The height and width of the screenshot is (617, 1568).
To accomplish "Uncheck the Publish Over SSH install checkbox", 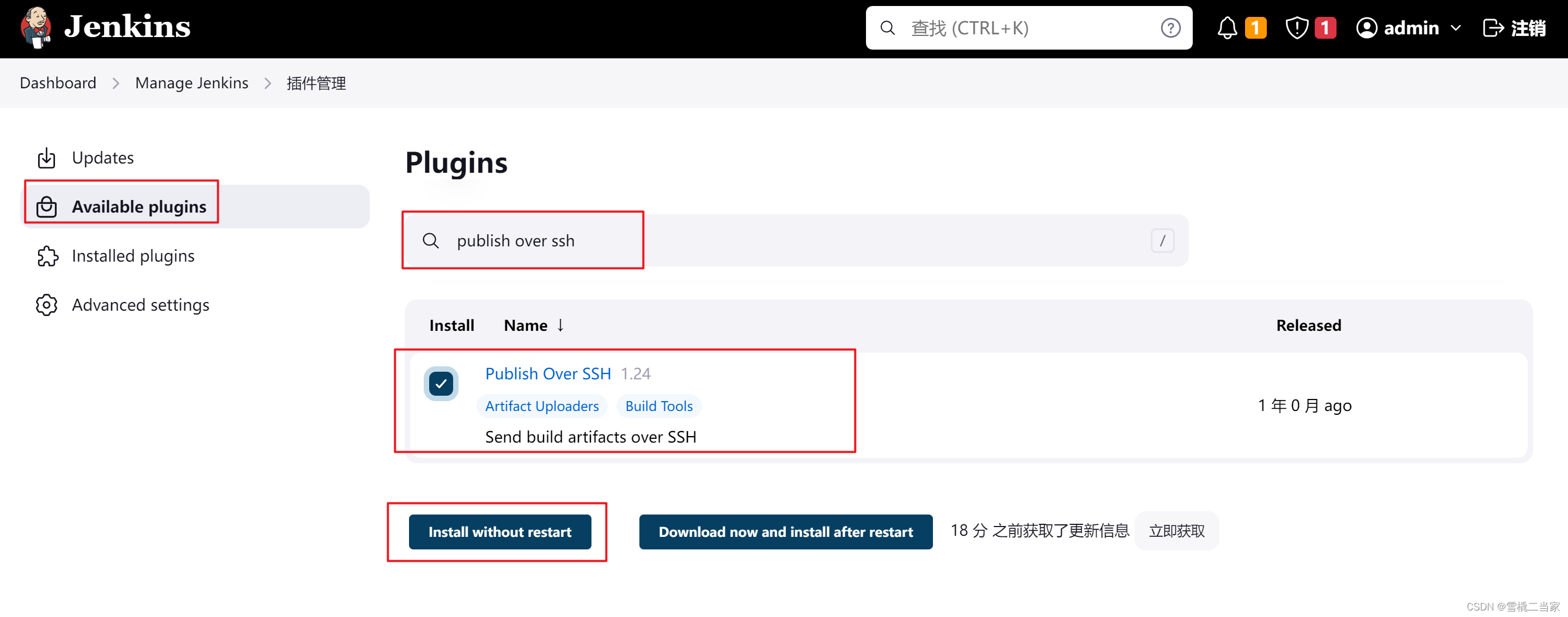I will click(441, 384).
